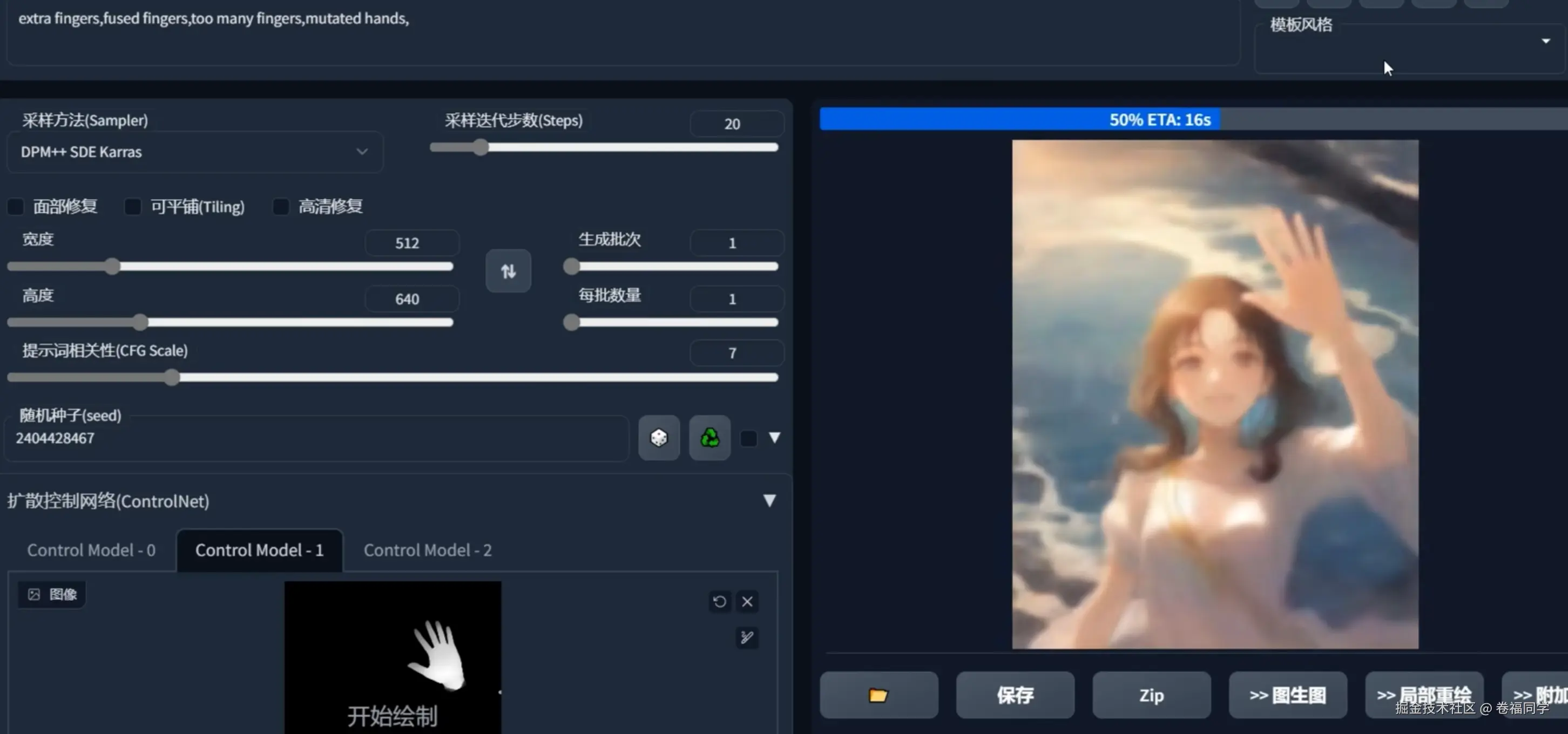Enable the 面部修复 checkbox

tap(16, 206)
